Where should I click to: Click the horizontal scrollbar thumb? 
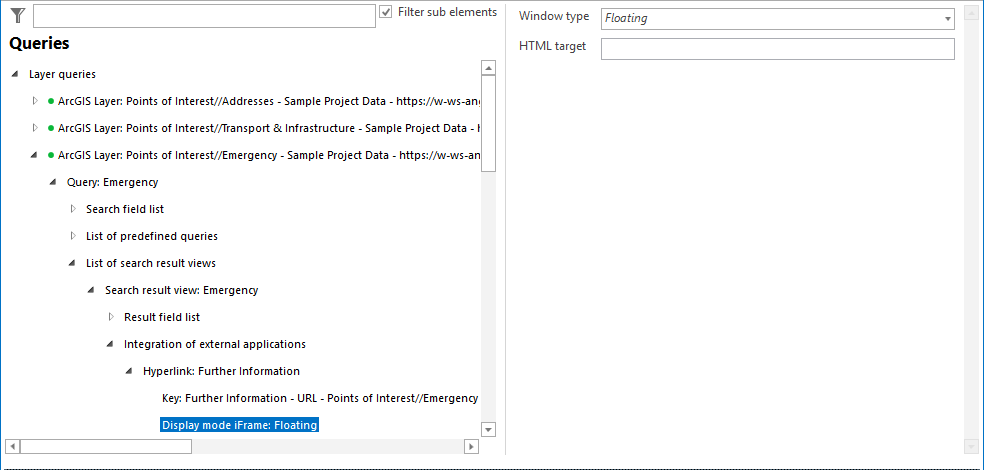pyautogui.click(x=106, y=446)
